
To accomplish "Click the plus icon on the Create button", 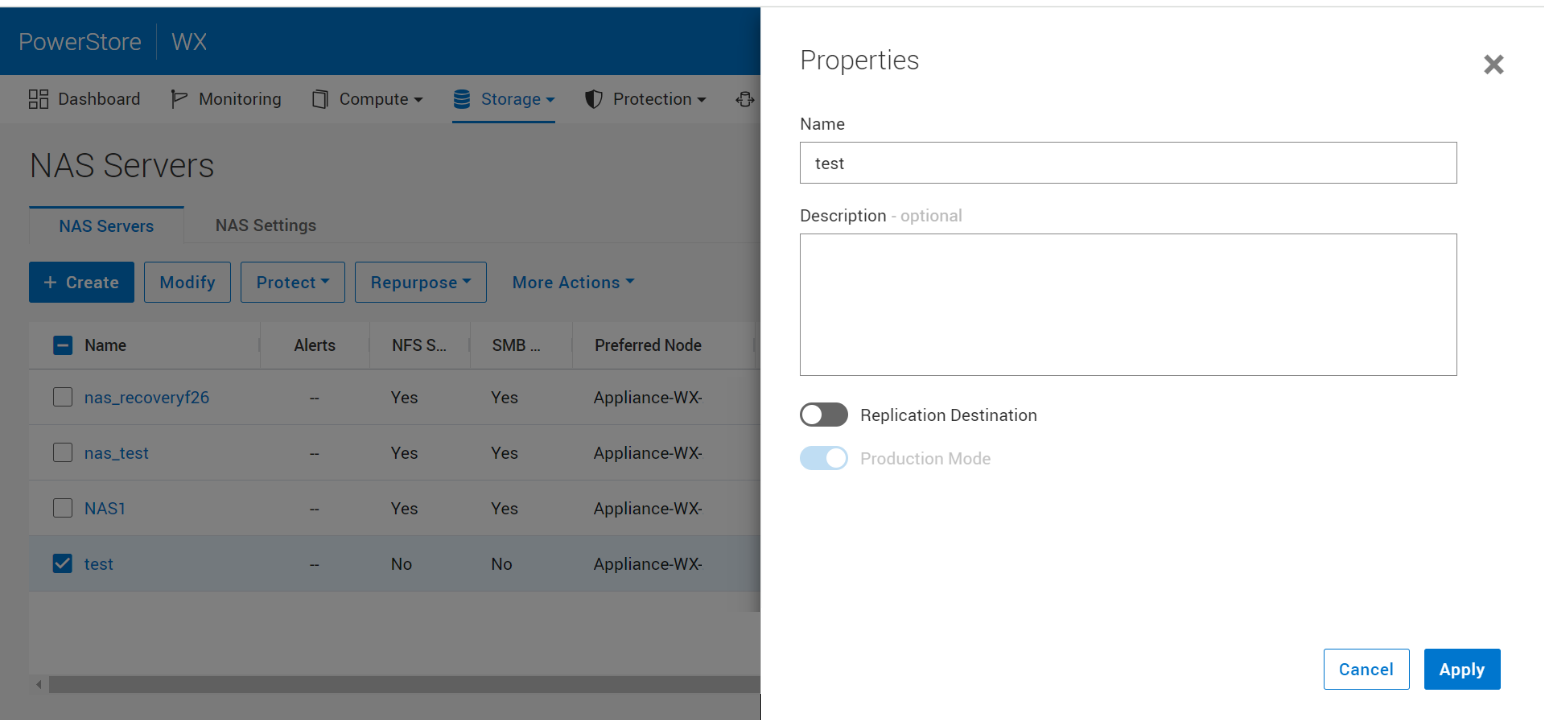I will click(49, 282).
